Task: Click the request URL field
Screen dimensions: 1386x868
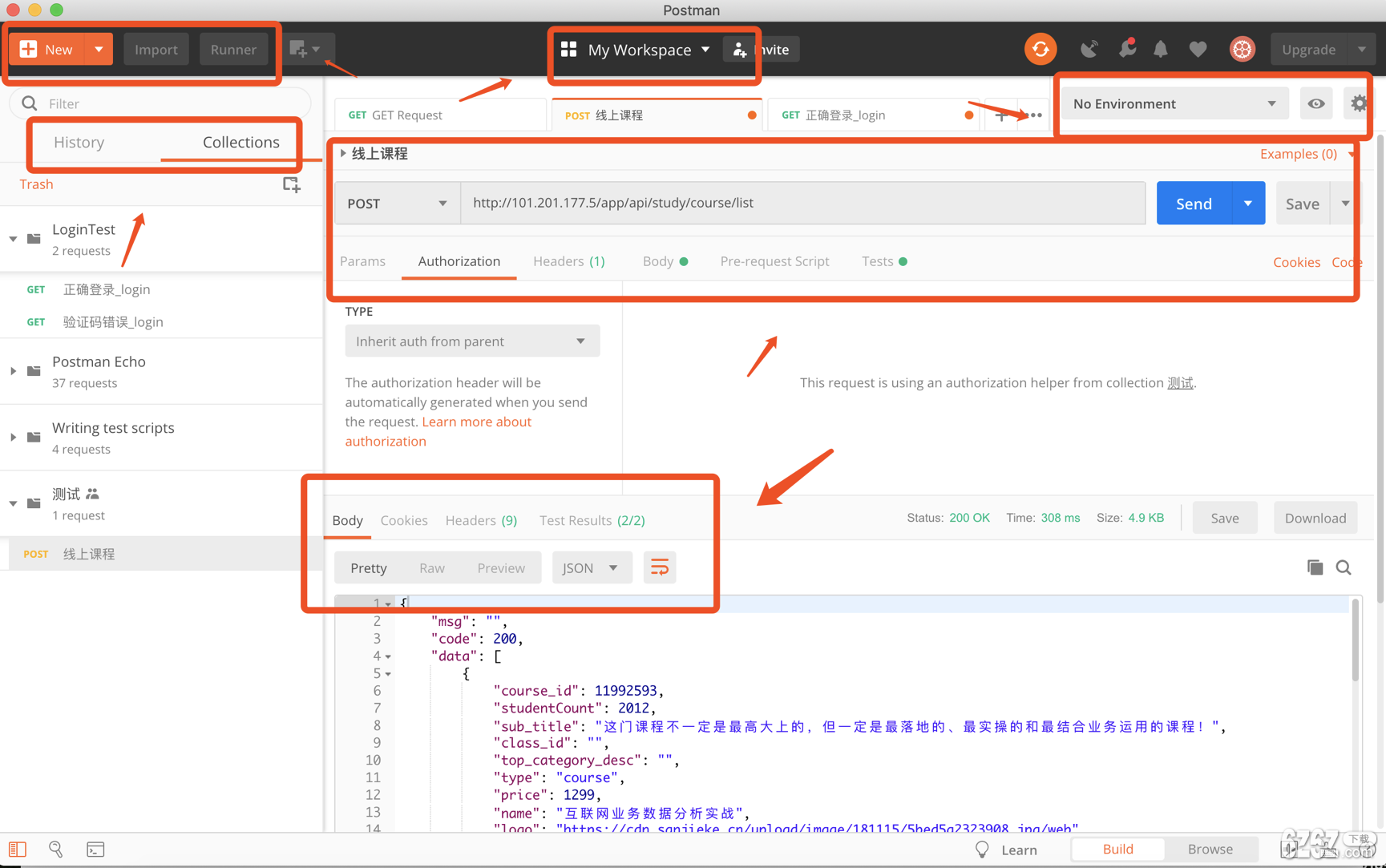Action: click(803, 203)
